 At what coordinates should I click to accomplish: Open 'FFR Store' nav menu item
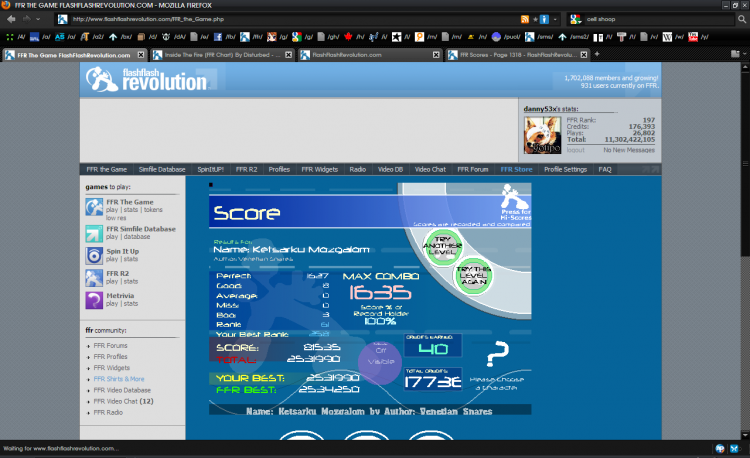pos(516,169)
